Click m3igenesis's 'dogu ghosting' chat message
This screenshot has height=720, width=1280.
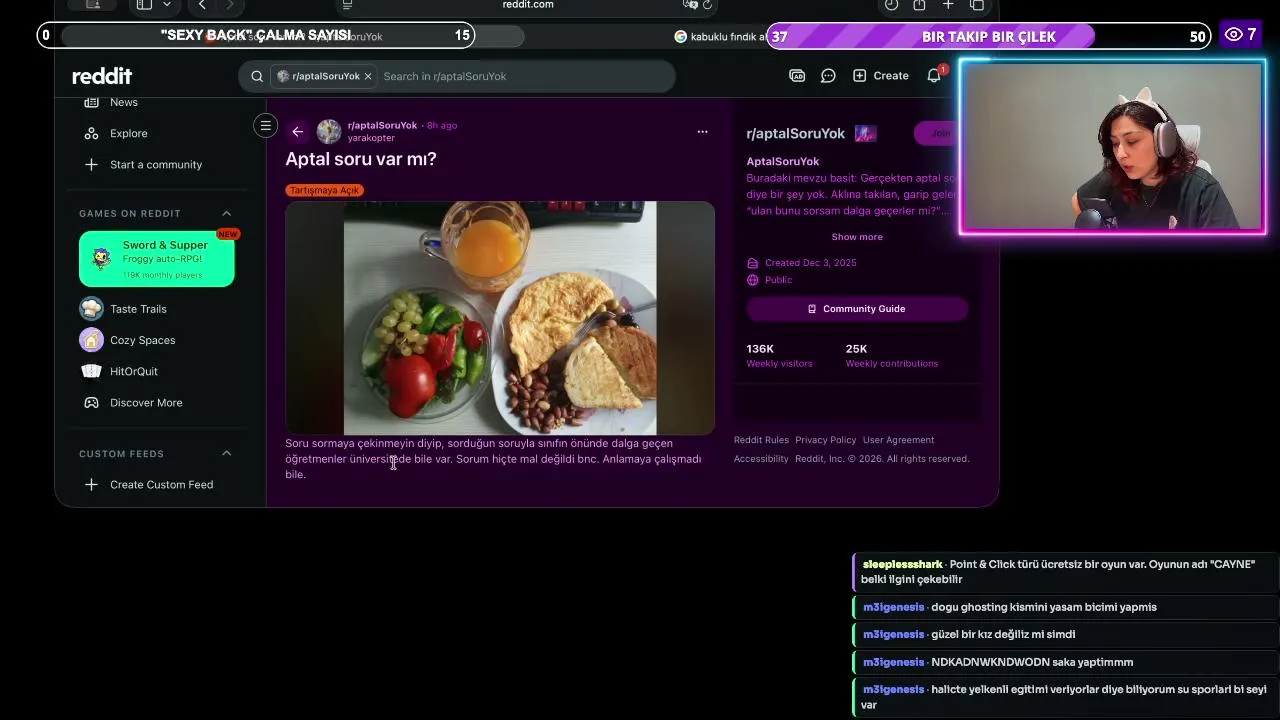tap(1066, 607)
